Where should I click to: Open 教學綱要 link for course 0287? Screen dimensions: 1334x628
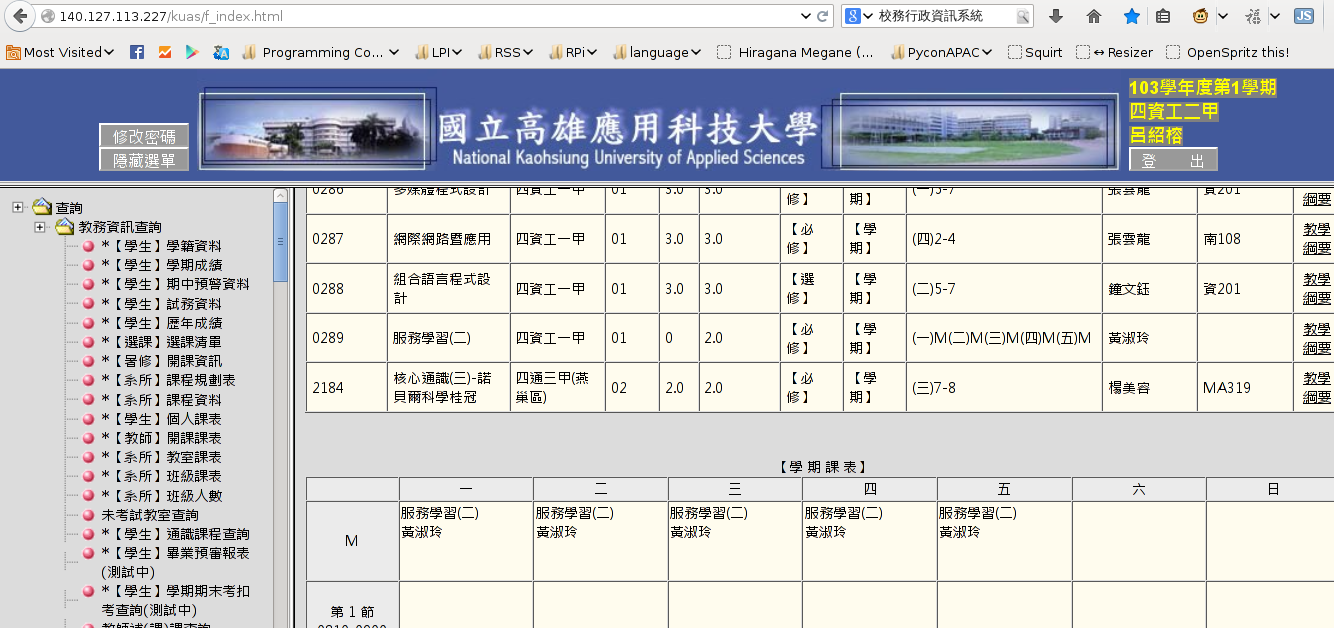[x=1317, y=239]
